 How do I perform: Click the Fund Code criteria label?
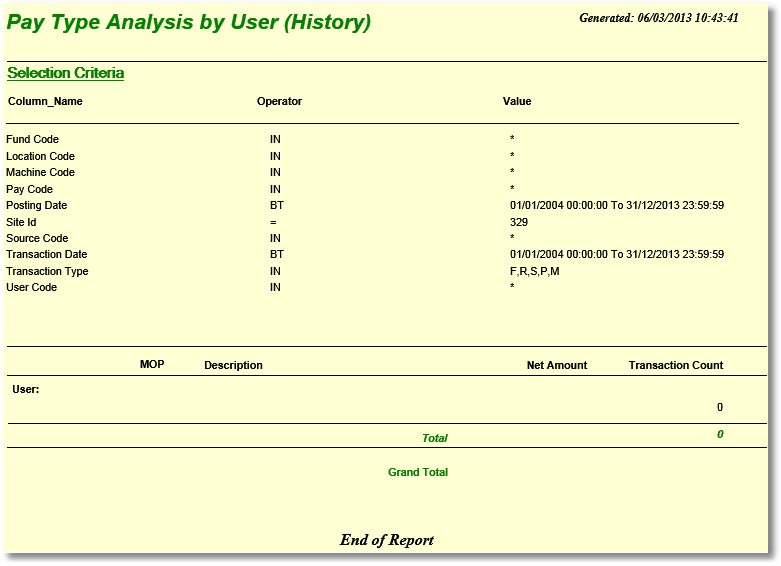(32, 139)
